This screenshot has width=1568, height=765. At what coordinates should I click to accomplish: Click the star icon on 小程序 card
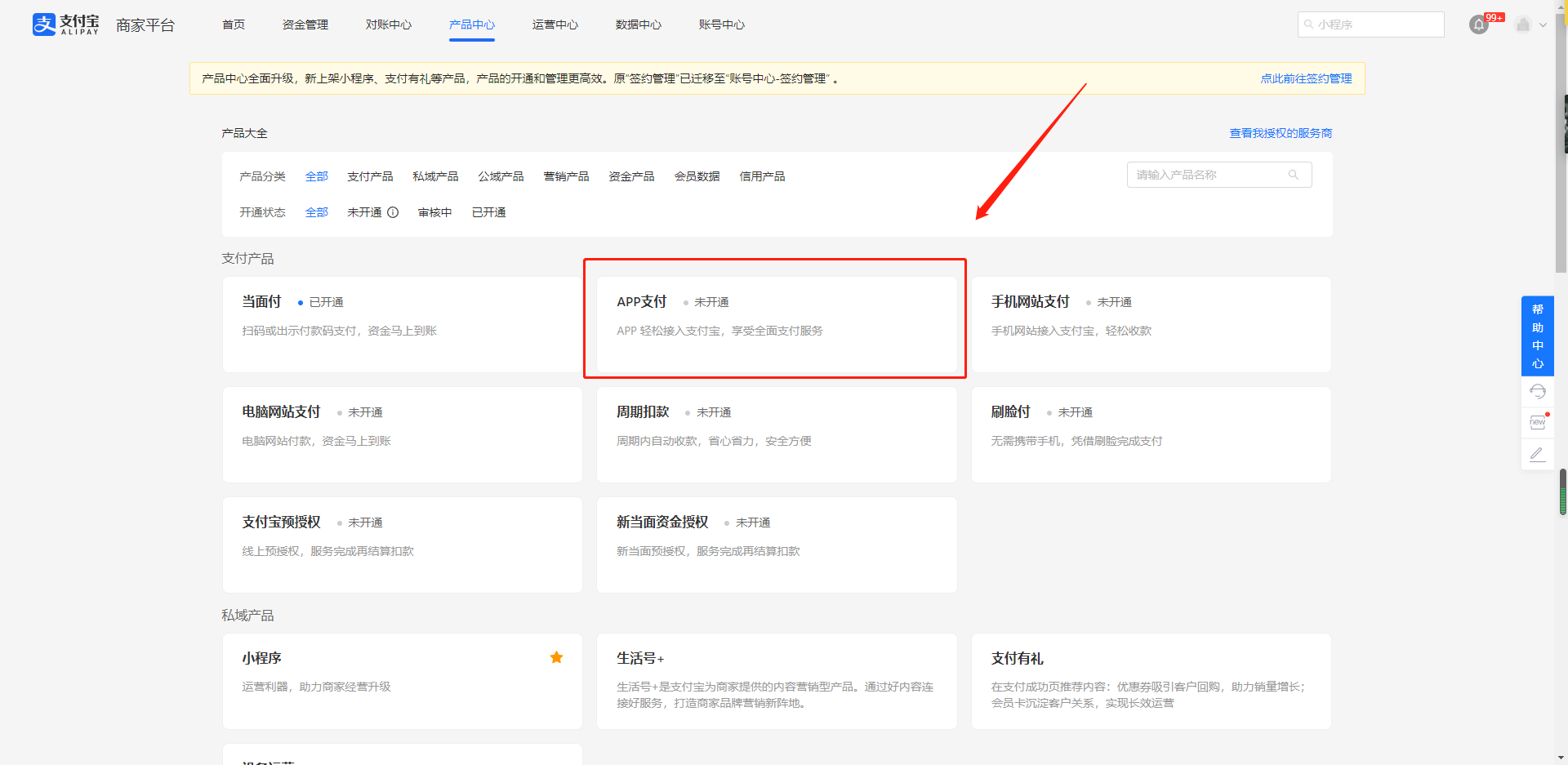click(x=556, y=657)
